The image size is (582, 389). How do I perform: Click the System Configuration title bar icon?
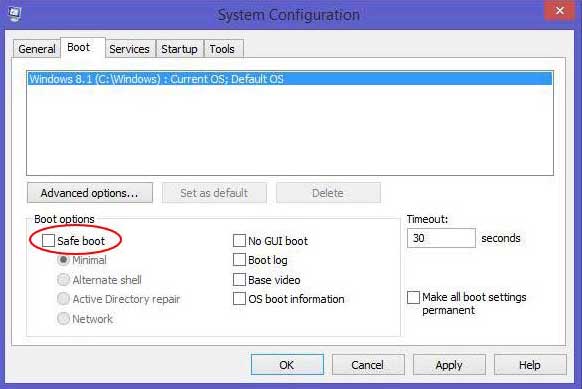(x=14, y=14)
